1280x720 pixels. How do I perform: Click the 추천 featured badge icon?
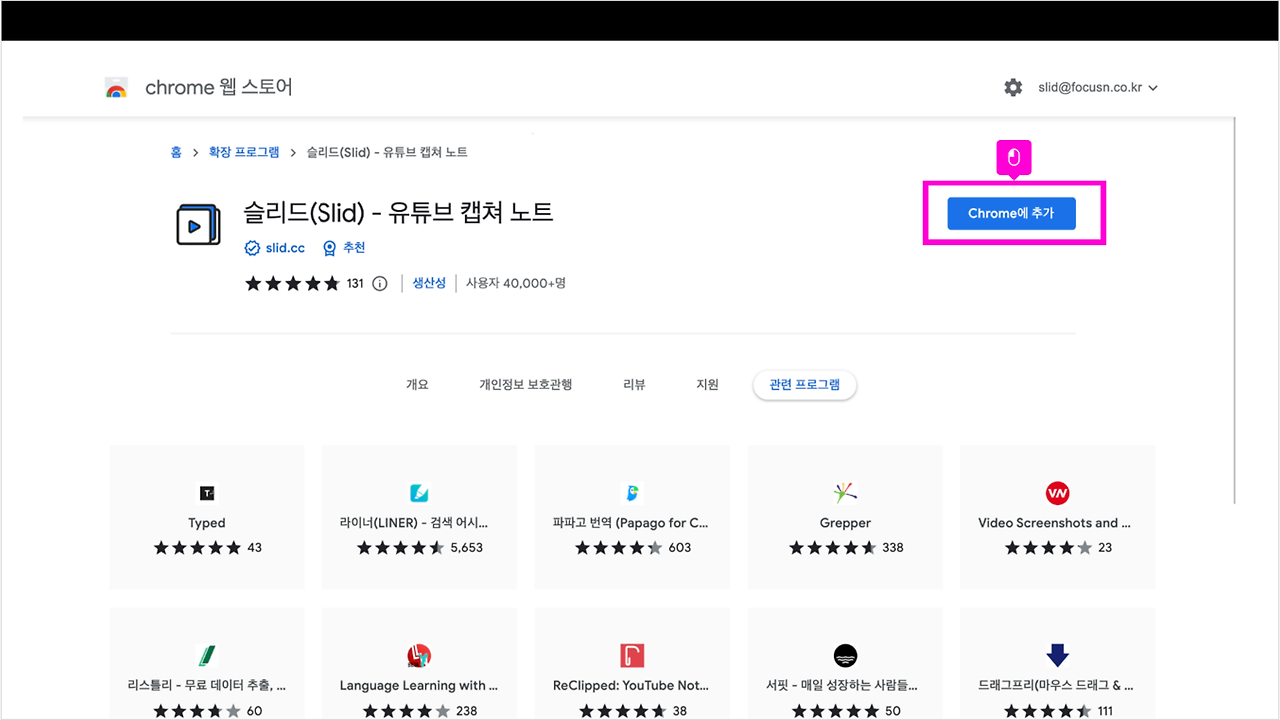tap(329, 247)
